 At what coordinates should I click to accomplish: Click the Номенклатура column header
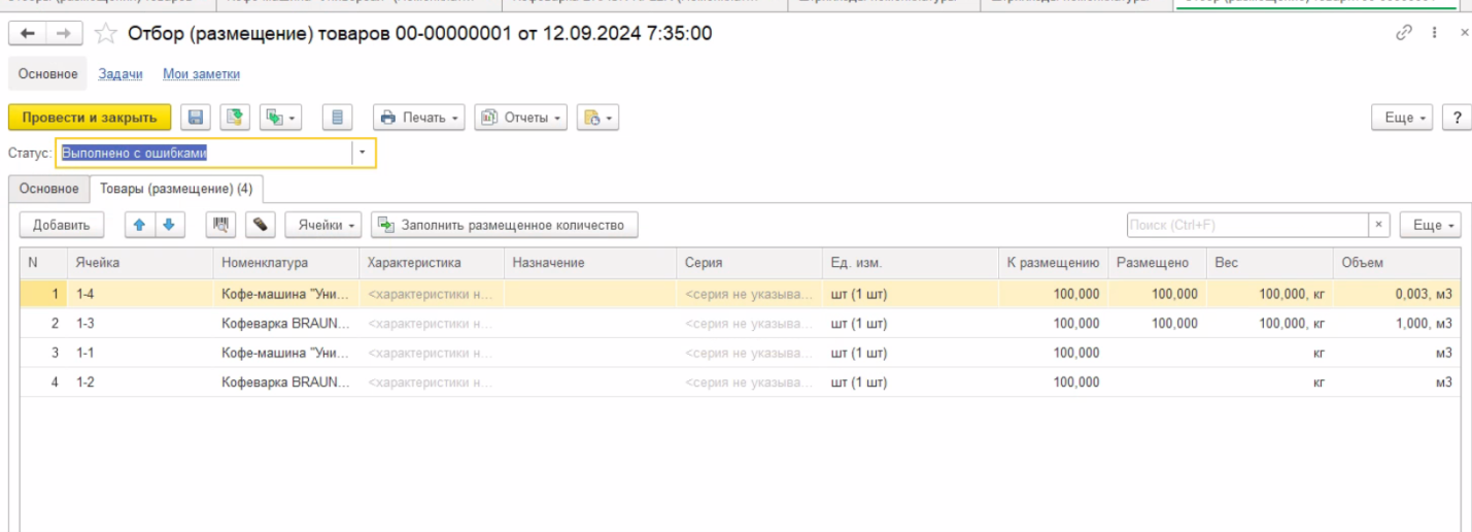(286, 263)
